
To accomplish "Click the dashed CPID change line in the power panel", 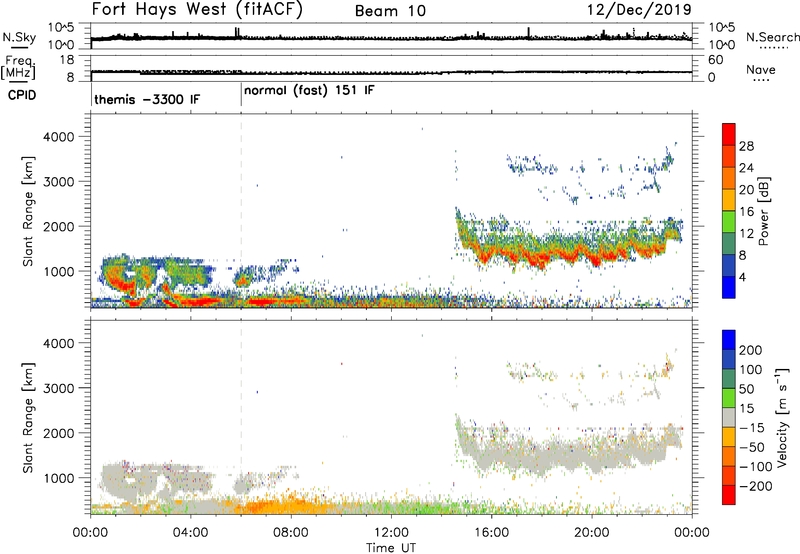I will [x=241, y=211].
